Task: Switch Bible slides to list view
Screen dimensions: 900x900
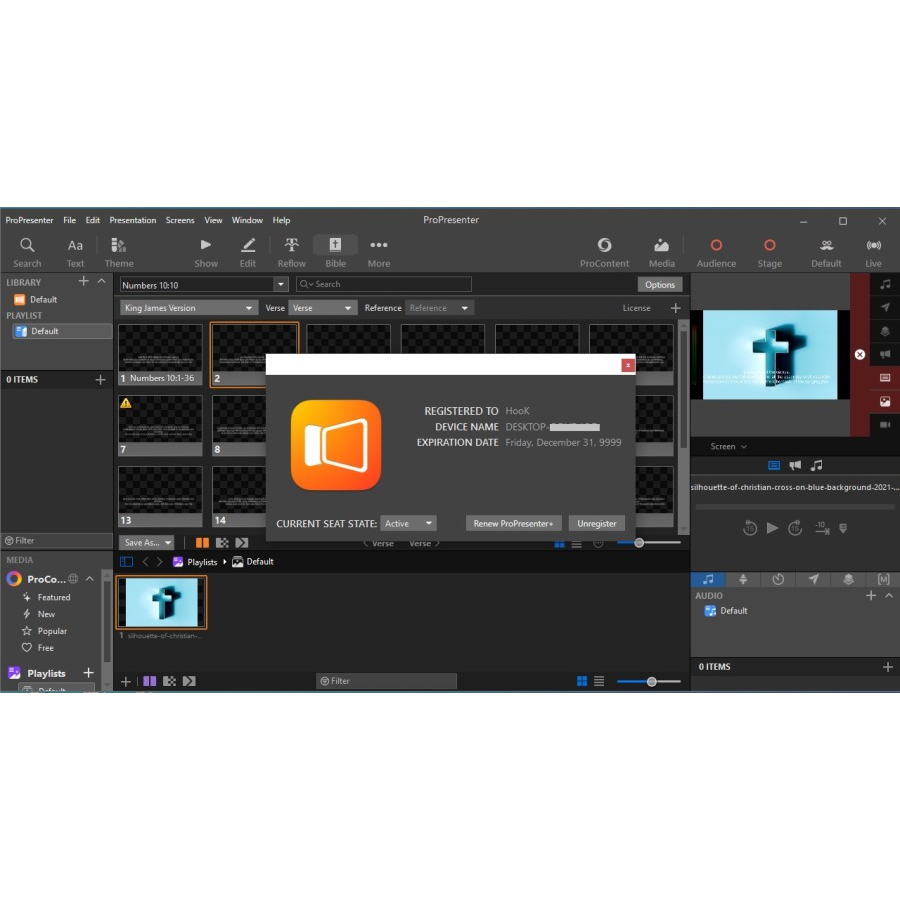Action: (576, 544)
